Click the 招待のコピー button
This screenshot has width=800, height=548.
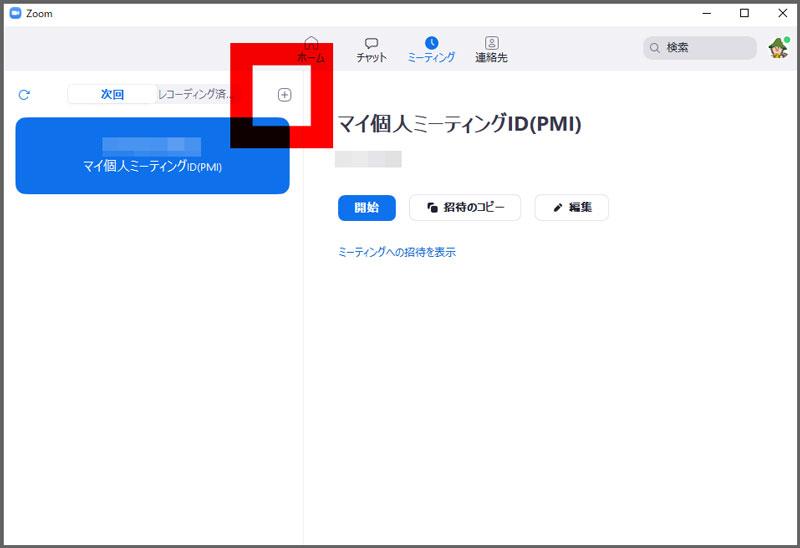(x=465, y=208)
